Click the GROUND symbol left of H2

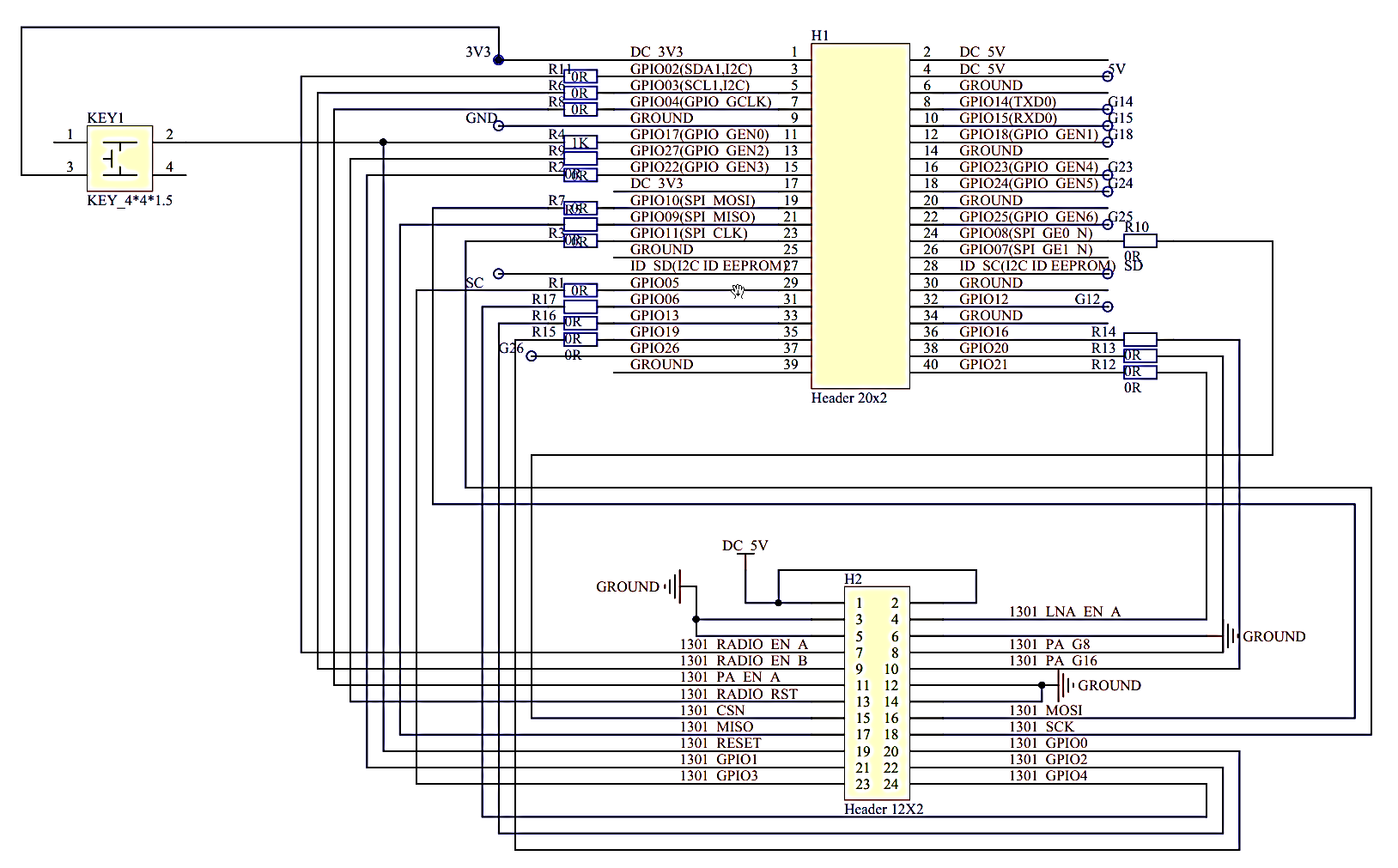pyautogui.click(x=673, y=586)
